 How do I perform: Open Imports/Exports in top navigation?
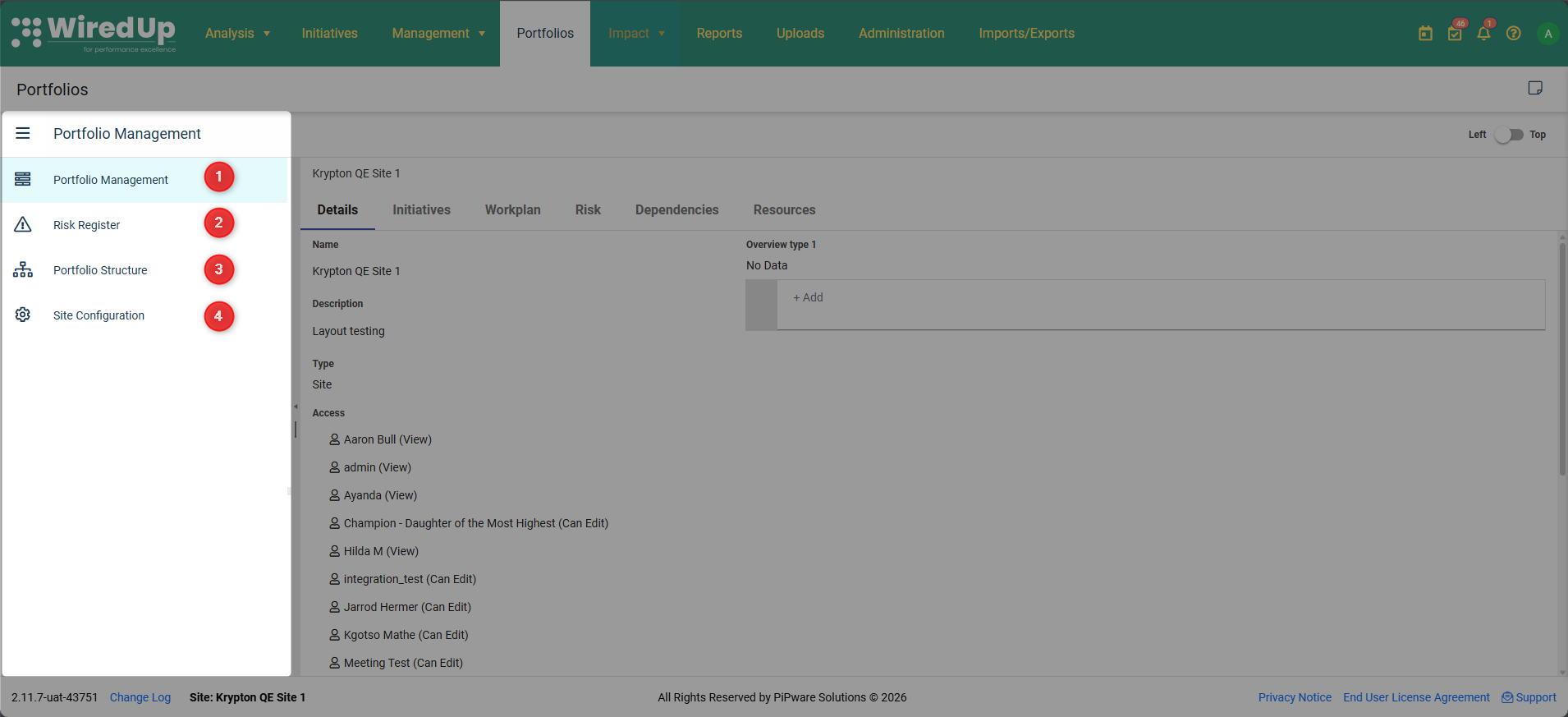pyautogui.click(x=1026, y=34)
